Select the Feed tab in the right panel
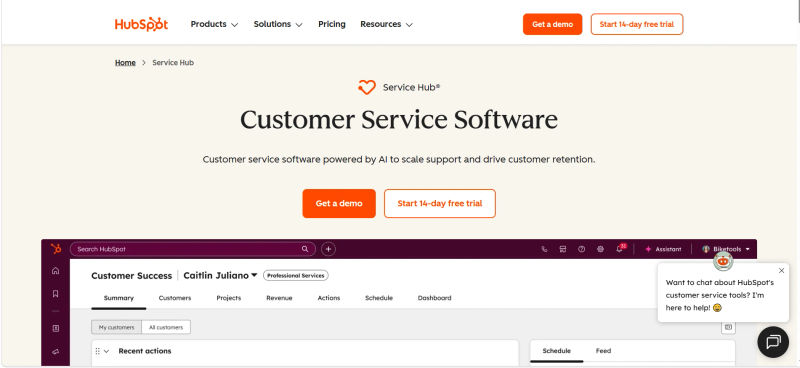Screen dimensions: 800x368 pyautogui.click(x=603, y=351)
